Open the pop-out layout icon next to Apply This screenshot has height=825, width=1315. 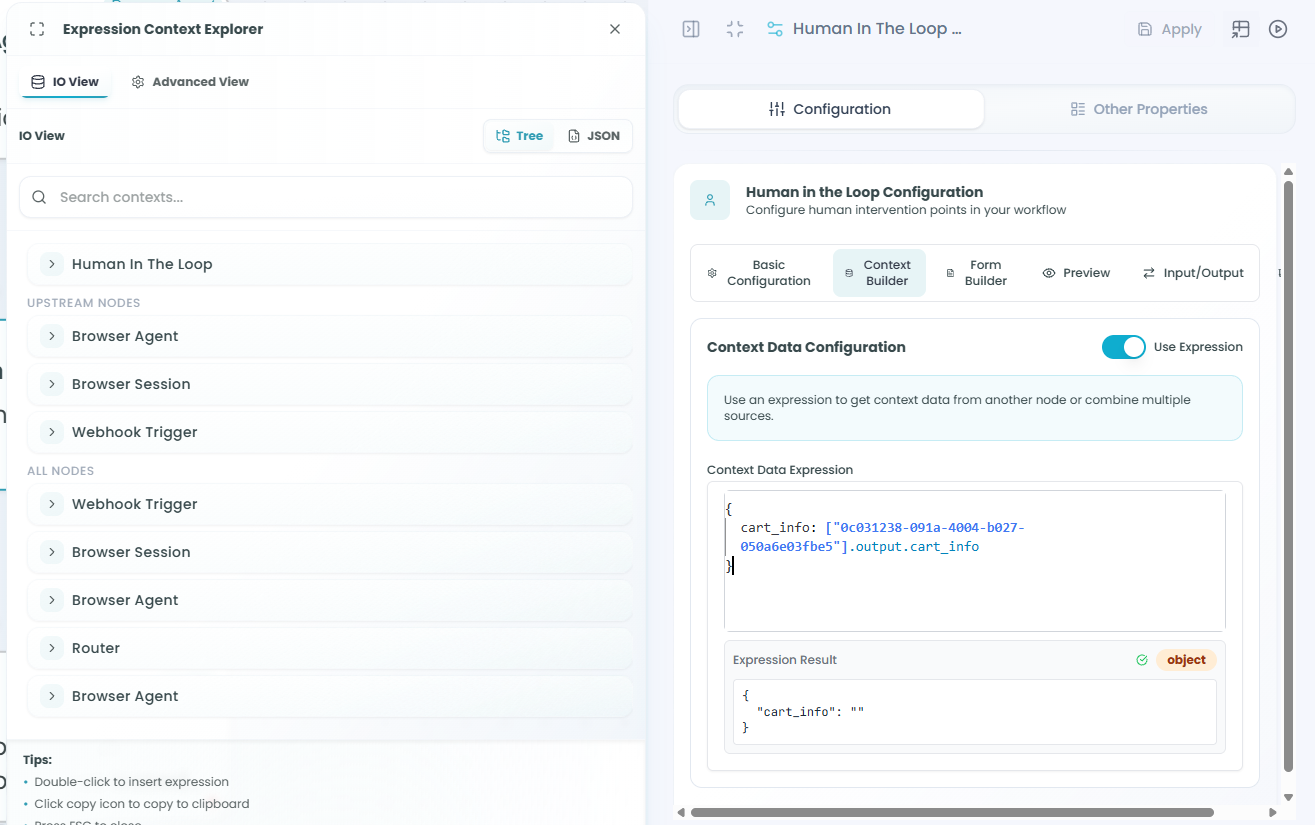coord(1241,29)
